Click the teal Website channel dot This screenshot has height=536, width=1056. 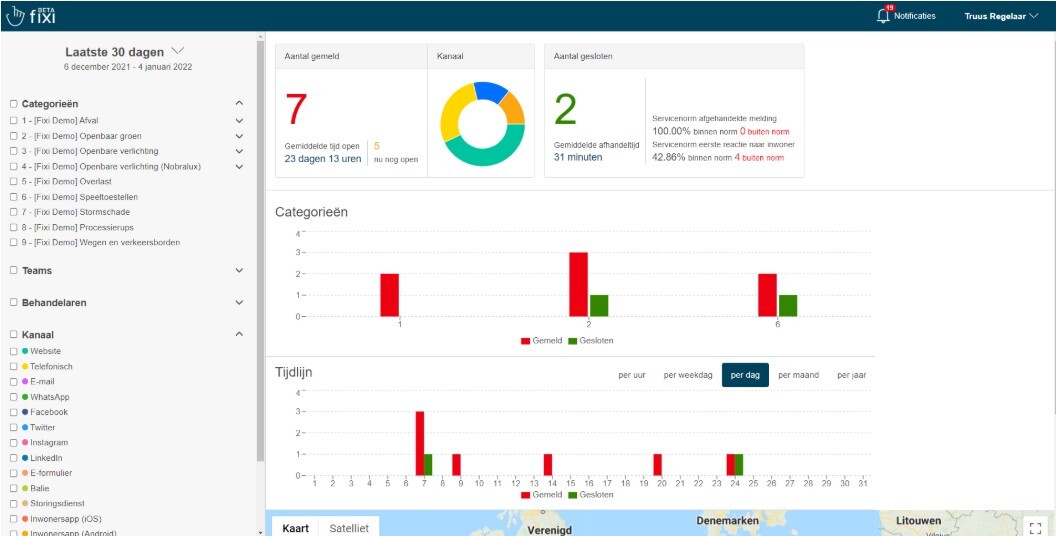[25, 351]
